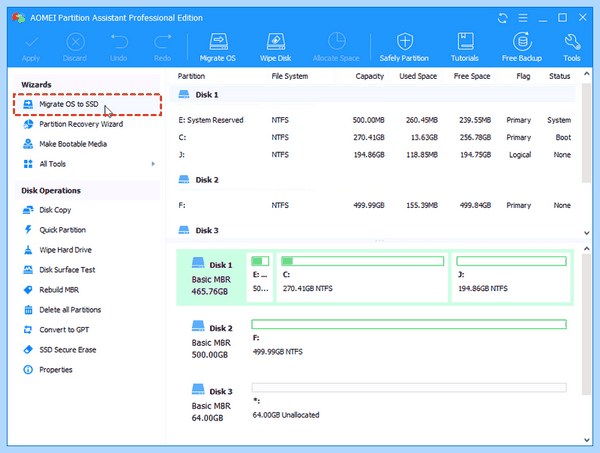Select the 64.00GB Unallocated space bar

409,388
